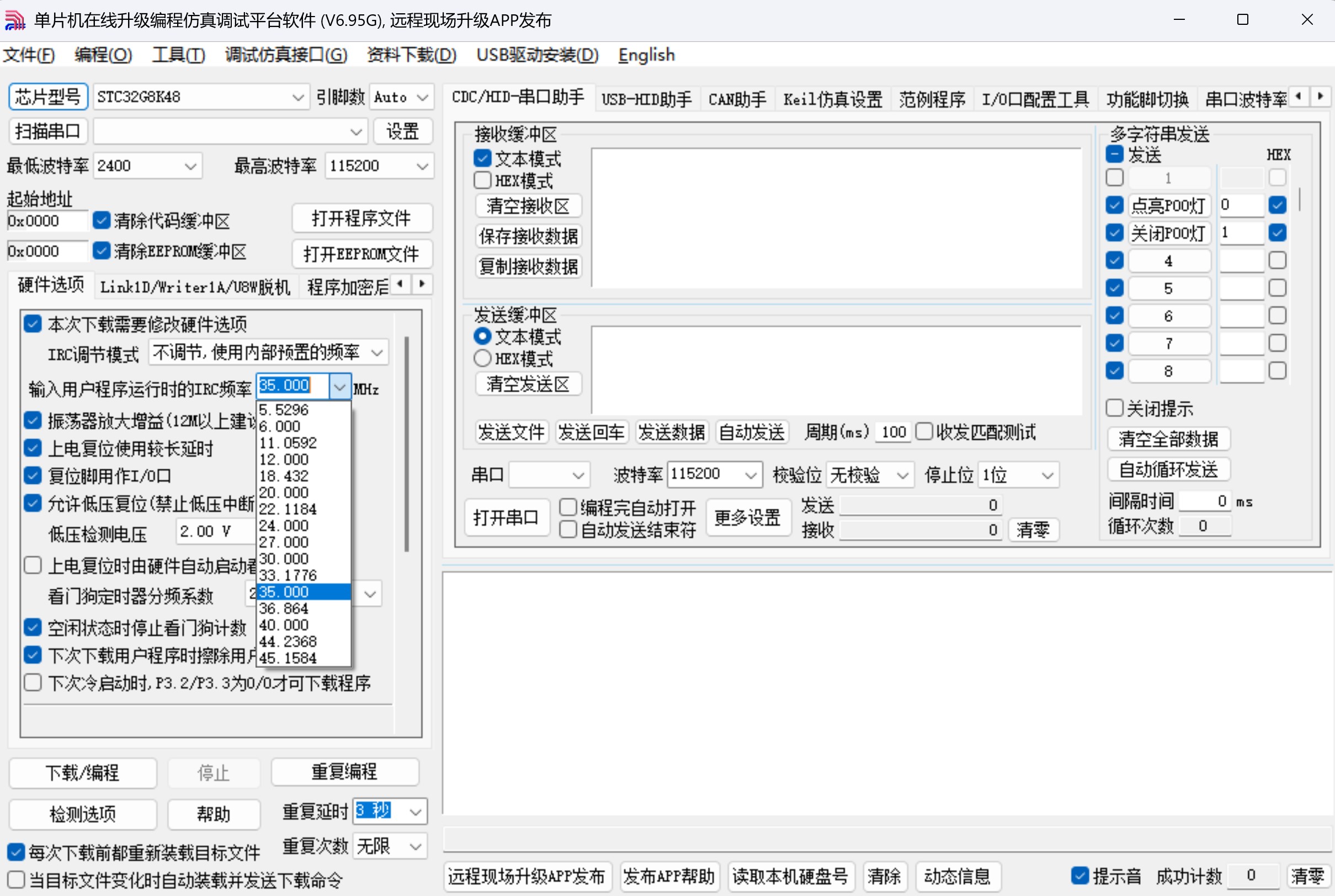Image resolution: width=1335 pixels, height=896 pixels.
Task: Click 打开串口 button
Action: [x=506, y=517]
